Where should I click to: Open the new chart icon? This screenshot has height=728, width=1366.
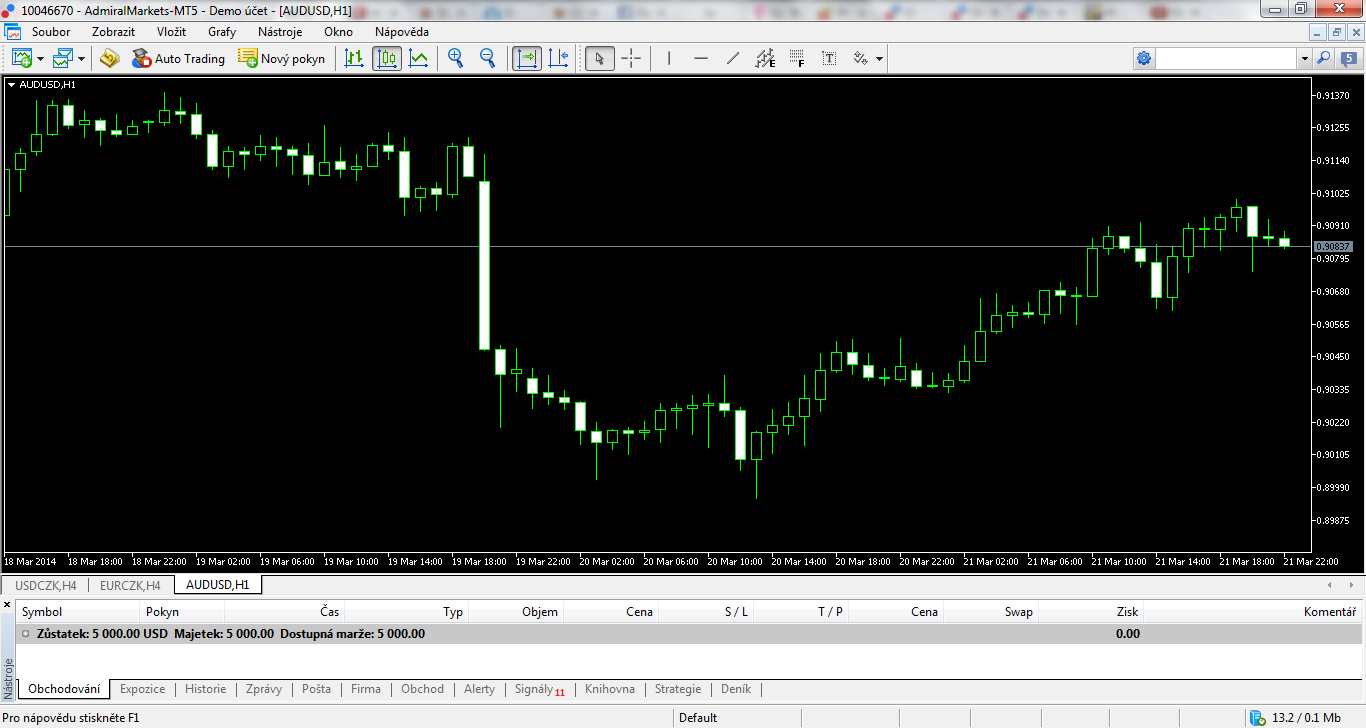(22, 58)
